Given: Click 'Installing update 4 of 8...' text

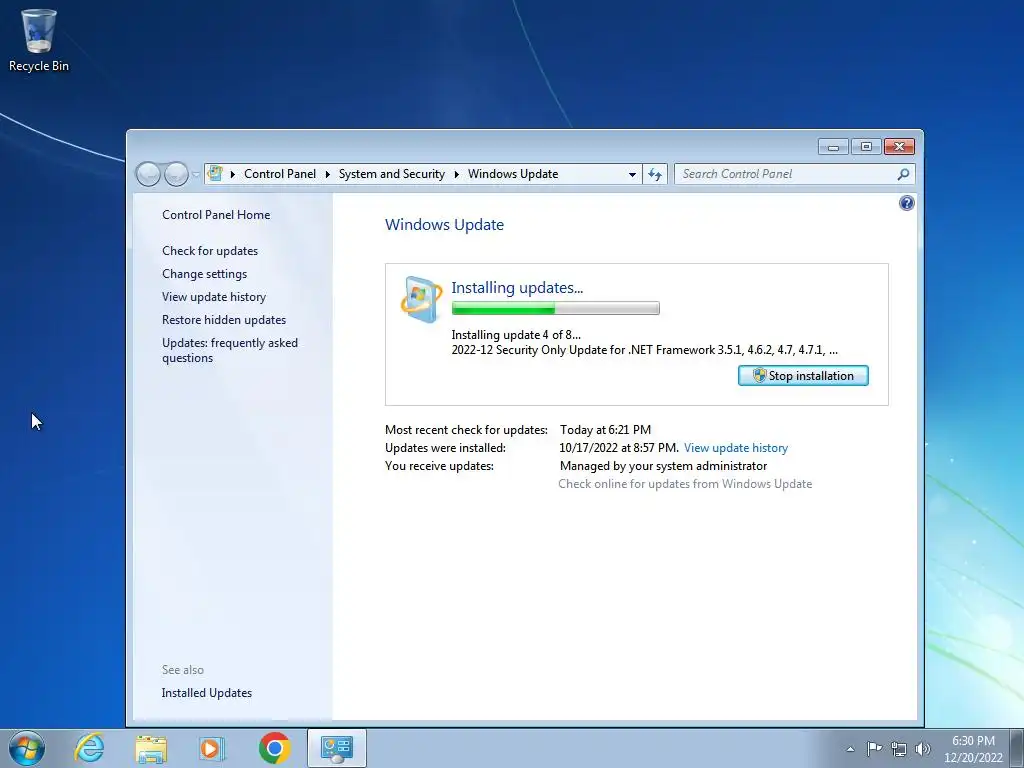Looking at the screenshot, I should coord(516,335).
